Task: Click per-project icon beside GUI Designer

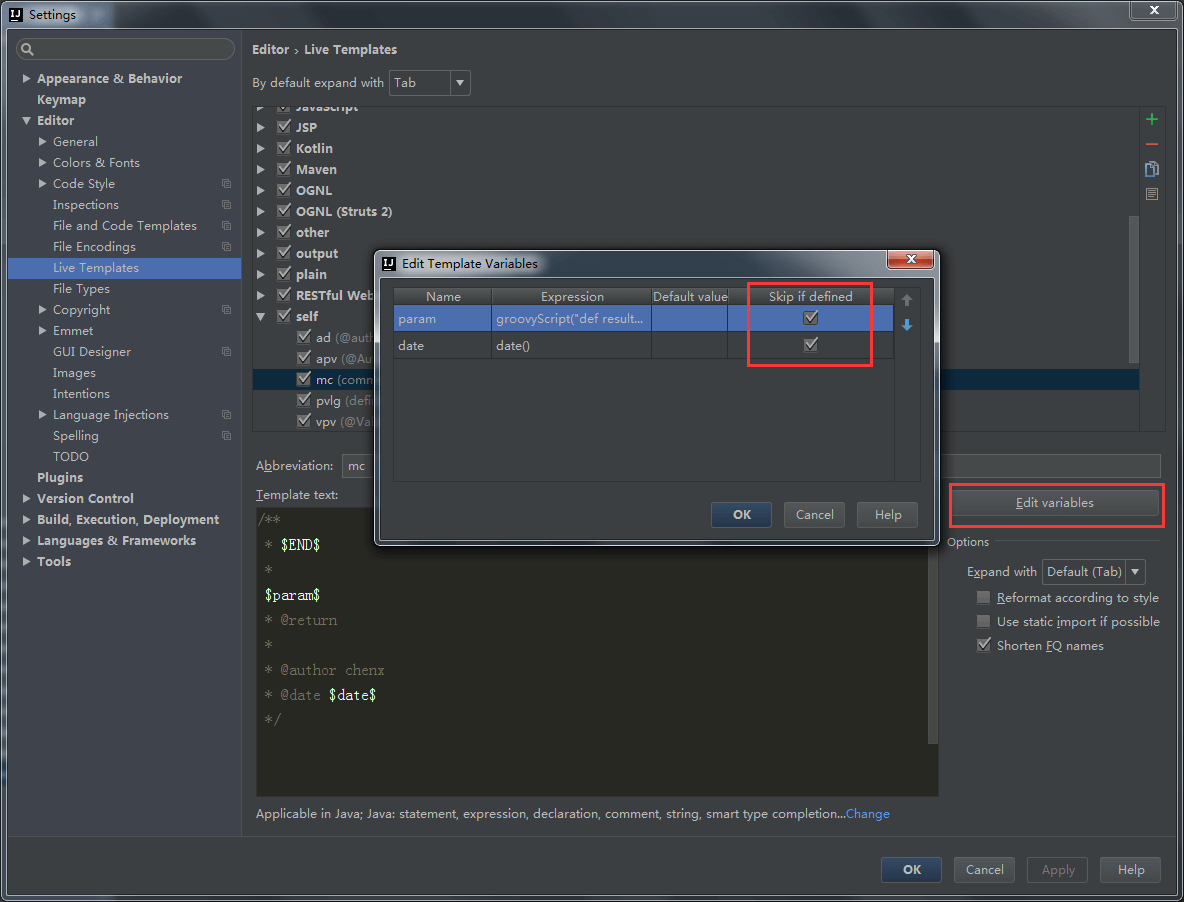Action: coord(227,352)
